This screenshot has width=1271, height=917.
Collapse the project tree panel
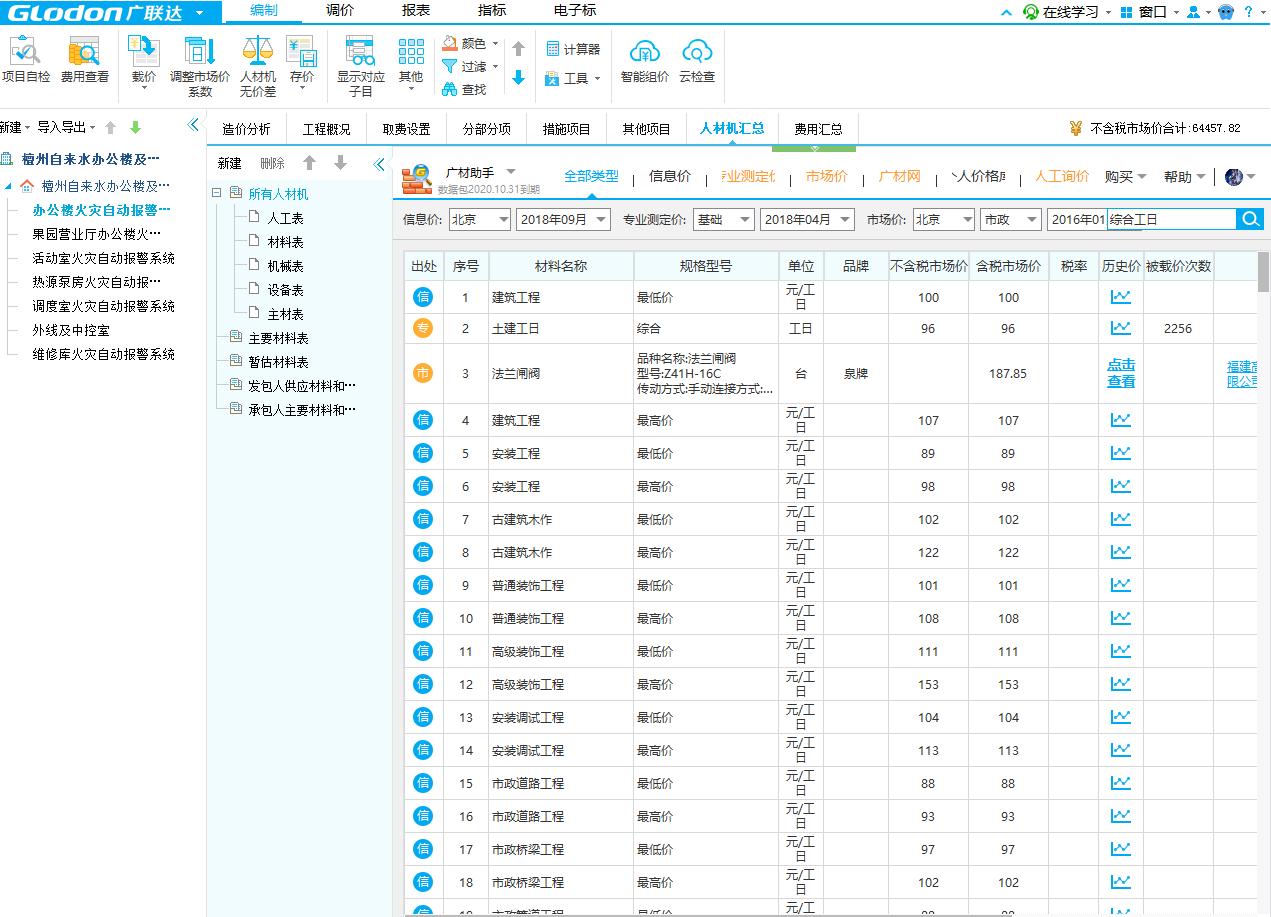[x=194, y=125]
